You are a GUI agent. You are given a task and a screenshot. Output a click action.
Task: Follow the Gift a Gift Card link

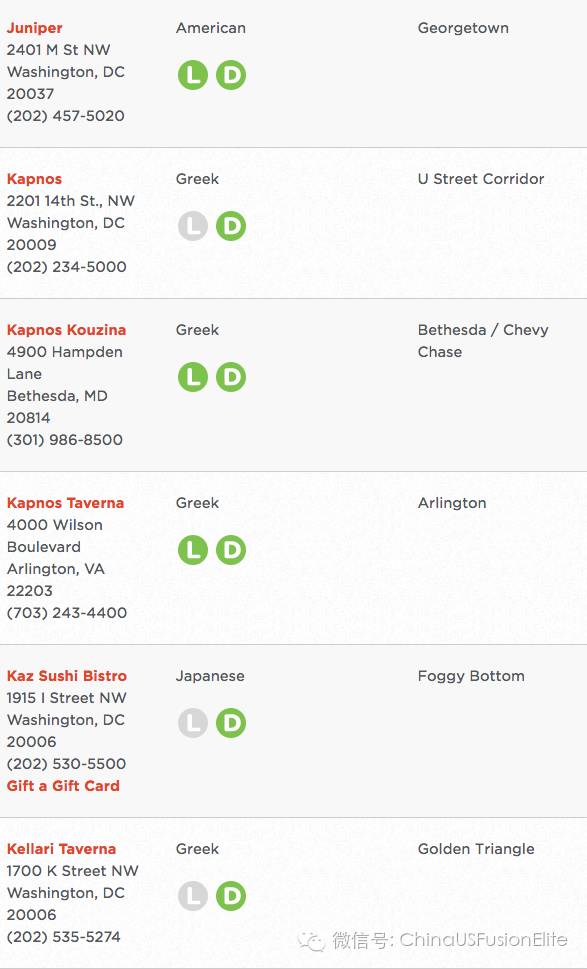[63, 785]
